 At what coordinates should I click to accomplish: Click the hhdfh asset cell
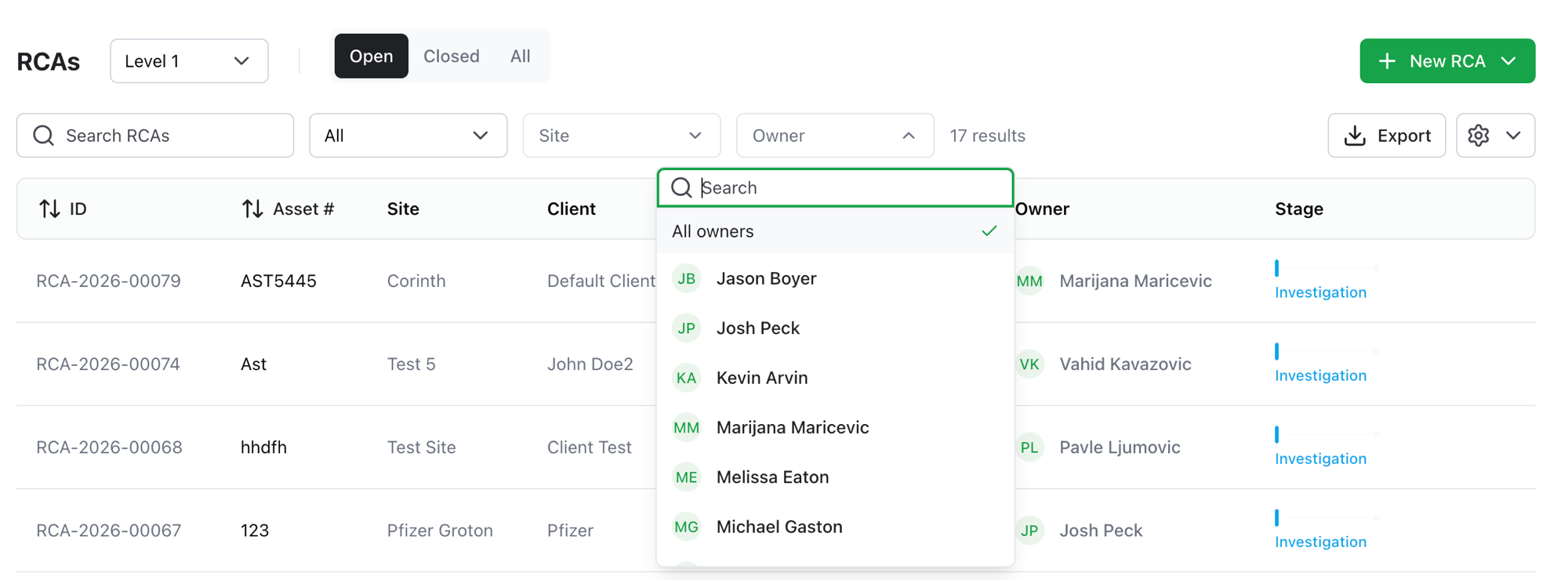point(263,447)
